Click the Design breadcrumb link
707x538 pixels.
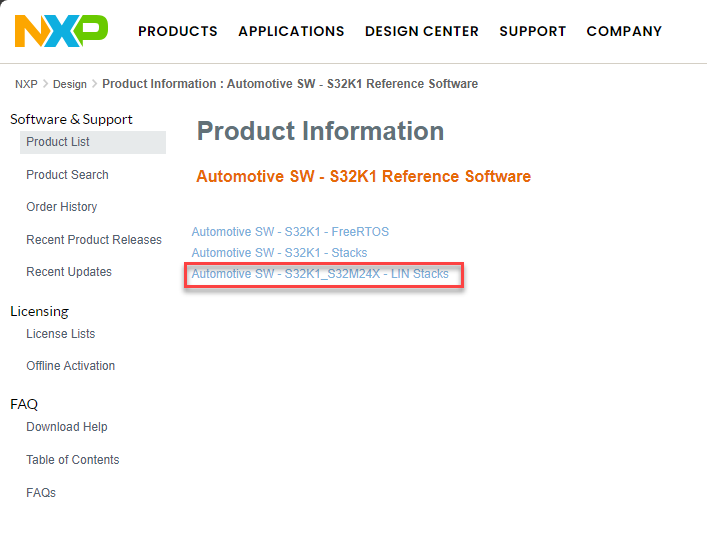click(71, 84)
